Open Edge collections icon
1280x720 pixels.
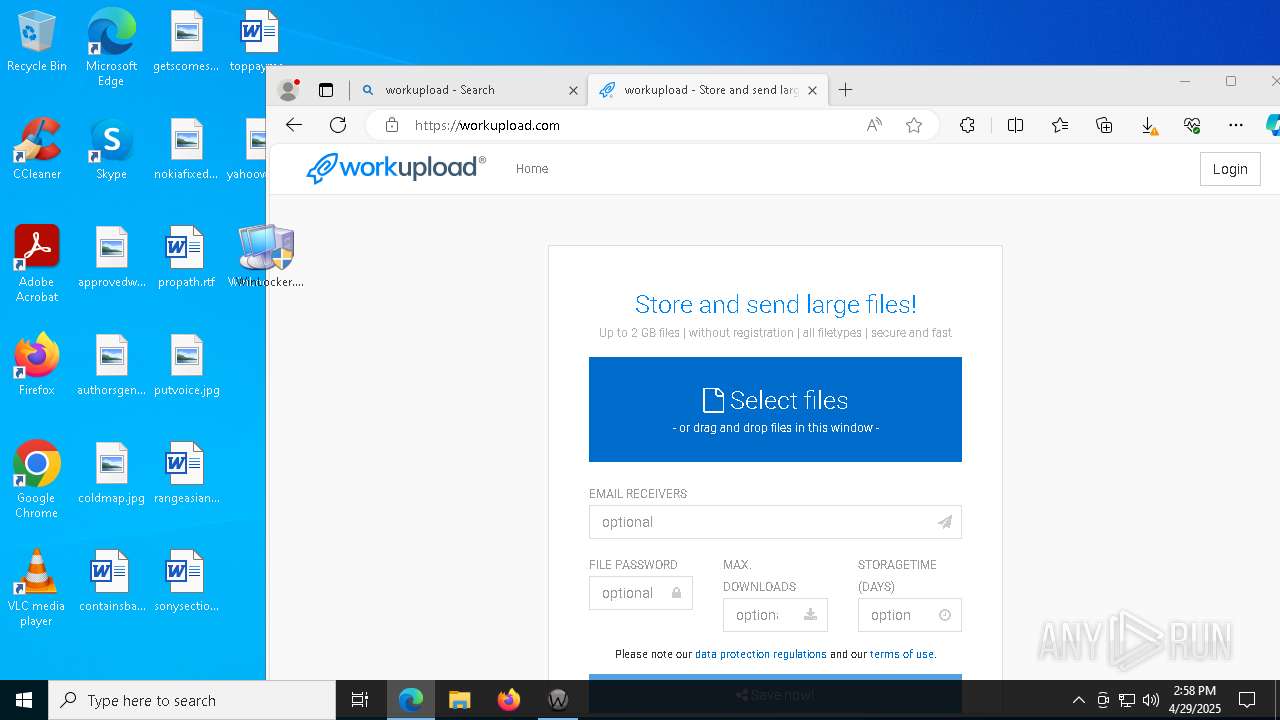point(1104,125)
